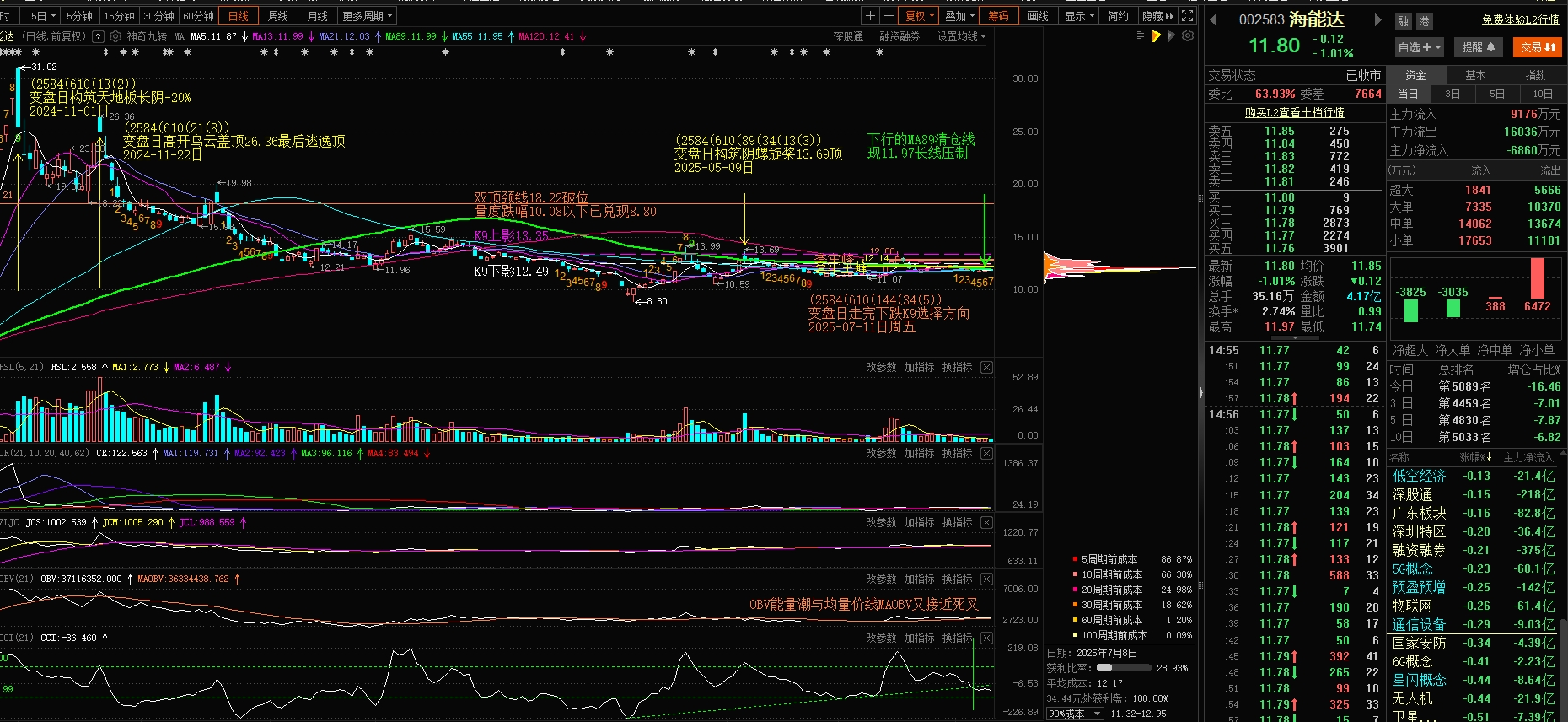Open the 5日 period dropdown
1568x722 pixels.
point(42,16)
